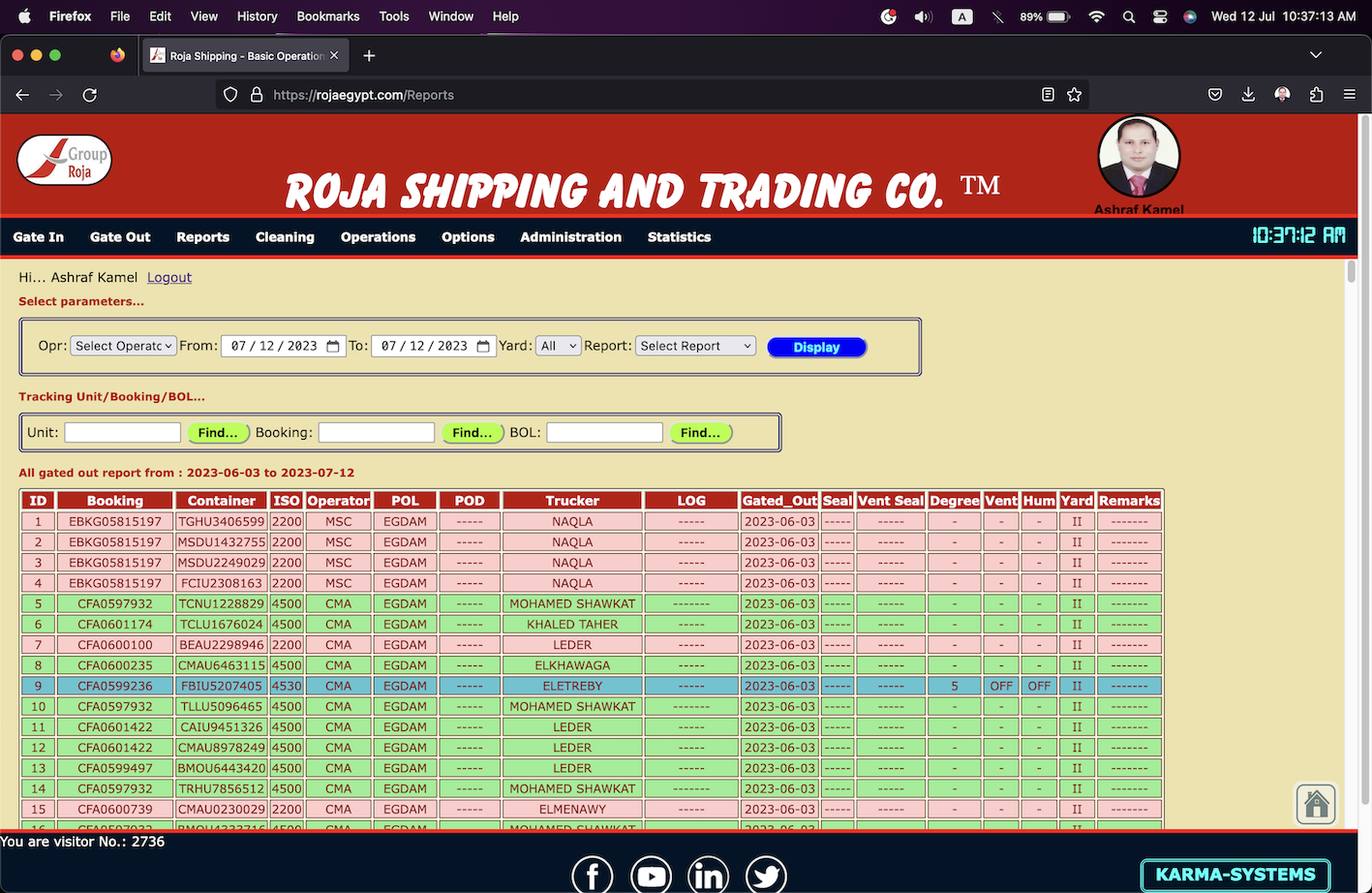
Task: Click the Trucker column header
Action: click(x=572, y=501)
